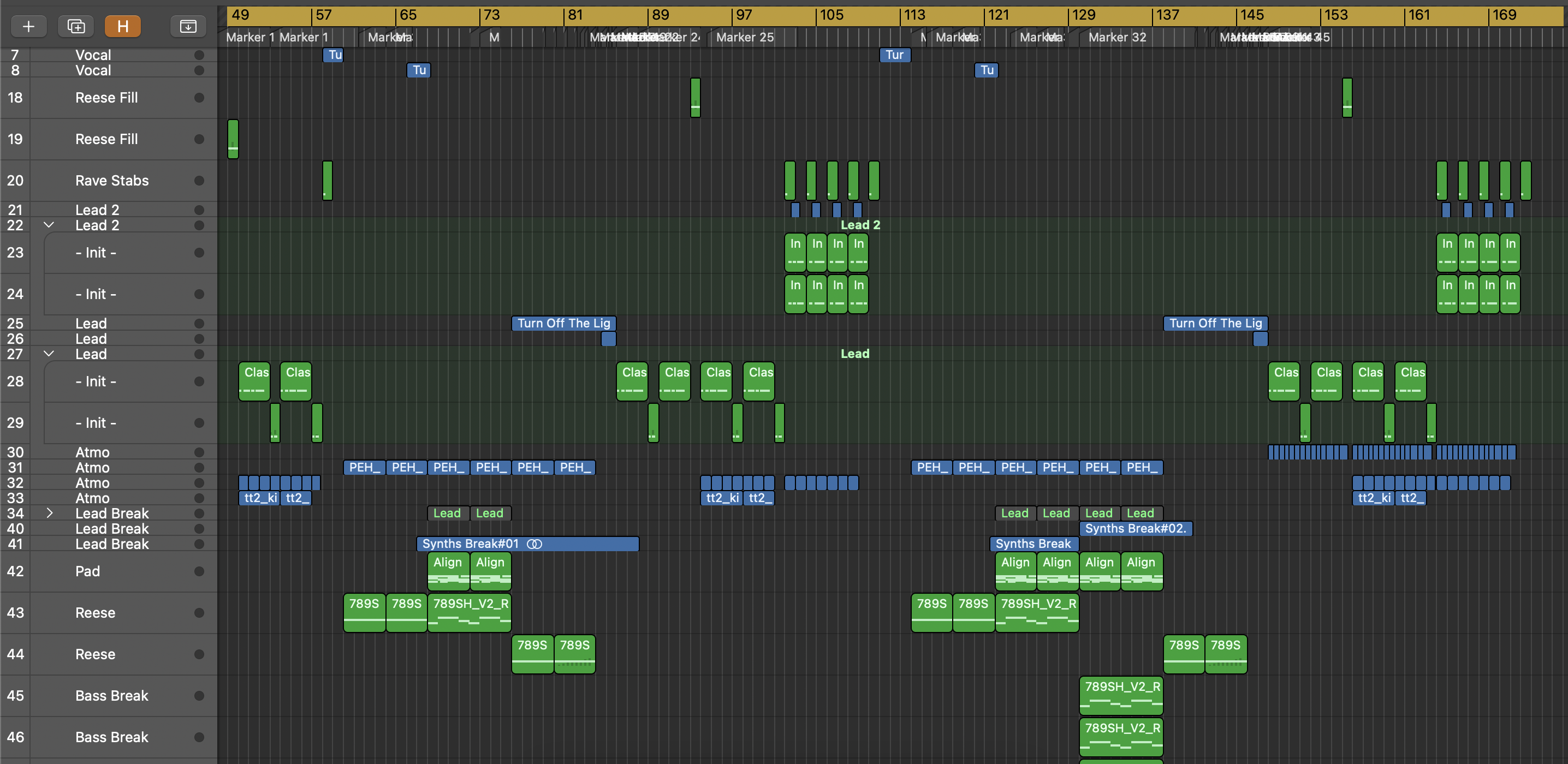The width and height of the screenshot is (1568, 764).
Task: Select the 789SH_V2_R region on Bass Break 45
Action: (1121, 696)
